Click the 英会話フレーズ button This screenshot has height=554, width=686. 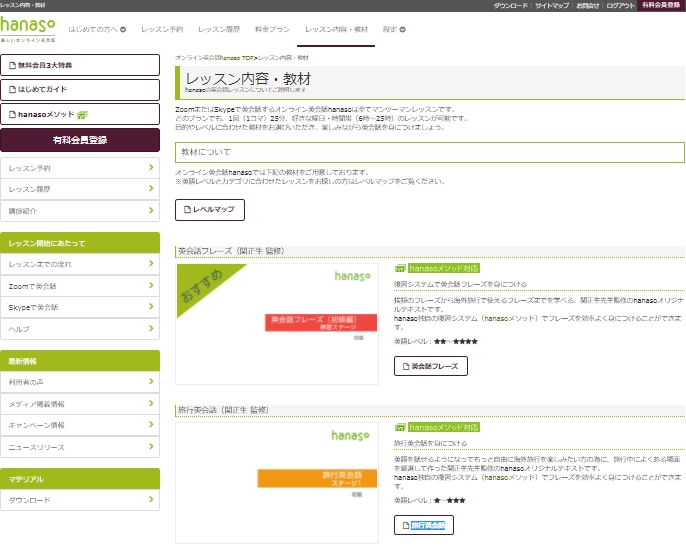[x=431, y=366]
